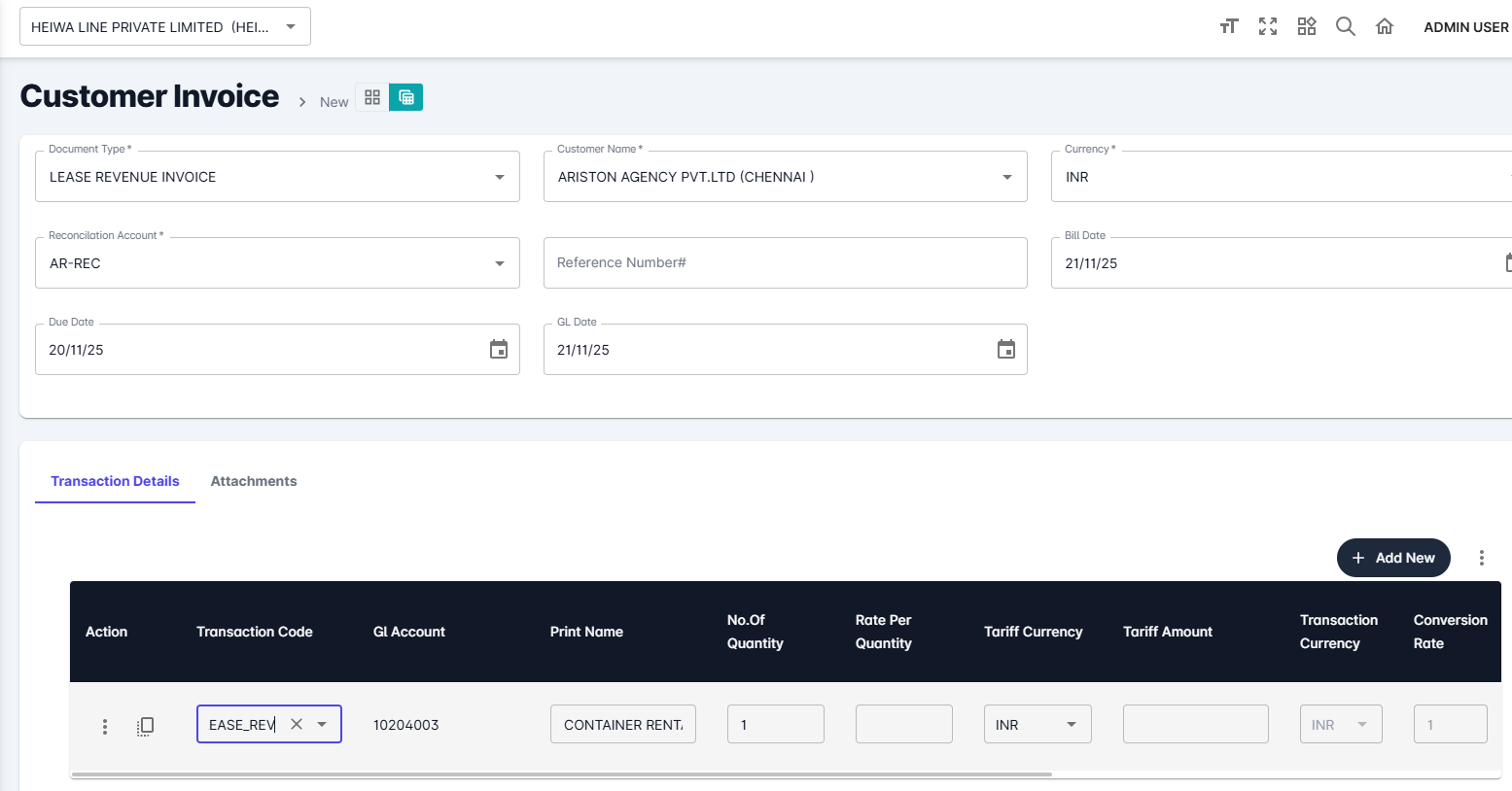Click the Add New button
This screenshot has width=1512, height=791.
(x=1392, y=558)
